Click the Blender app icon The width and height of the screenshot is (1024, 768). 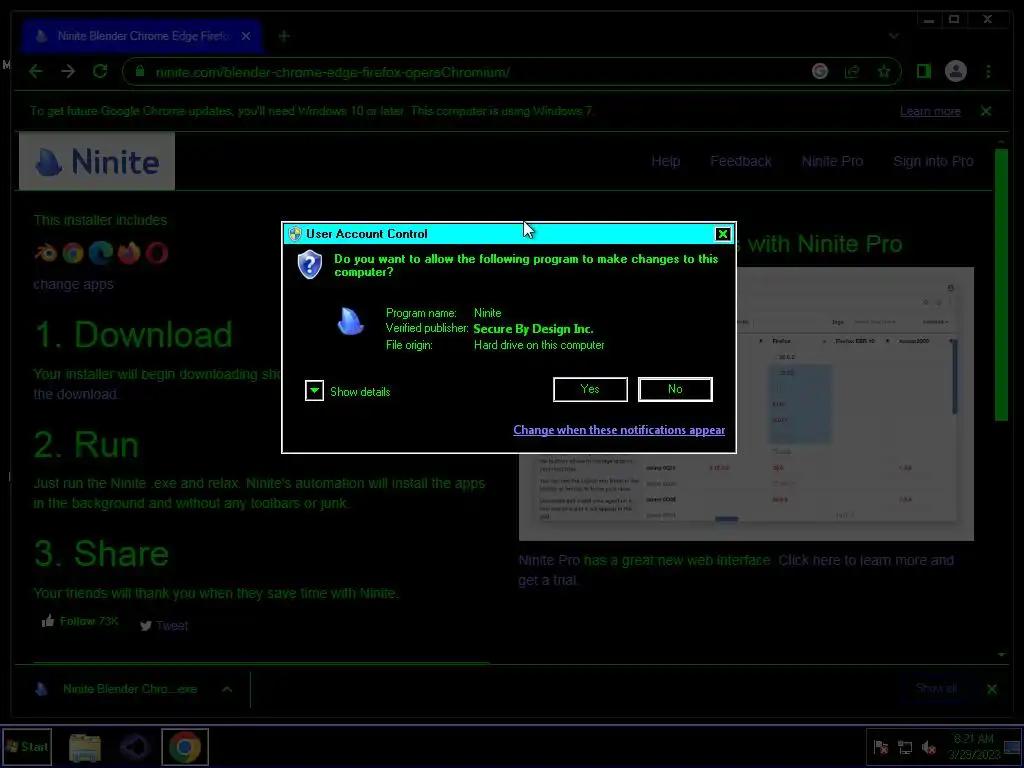pyautogui.click(x=46, y=253)
